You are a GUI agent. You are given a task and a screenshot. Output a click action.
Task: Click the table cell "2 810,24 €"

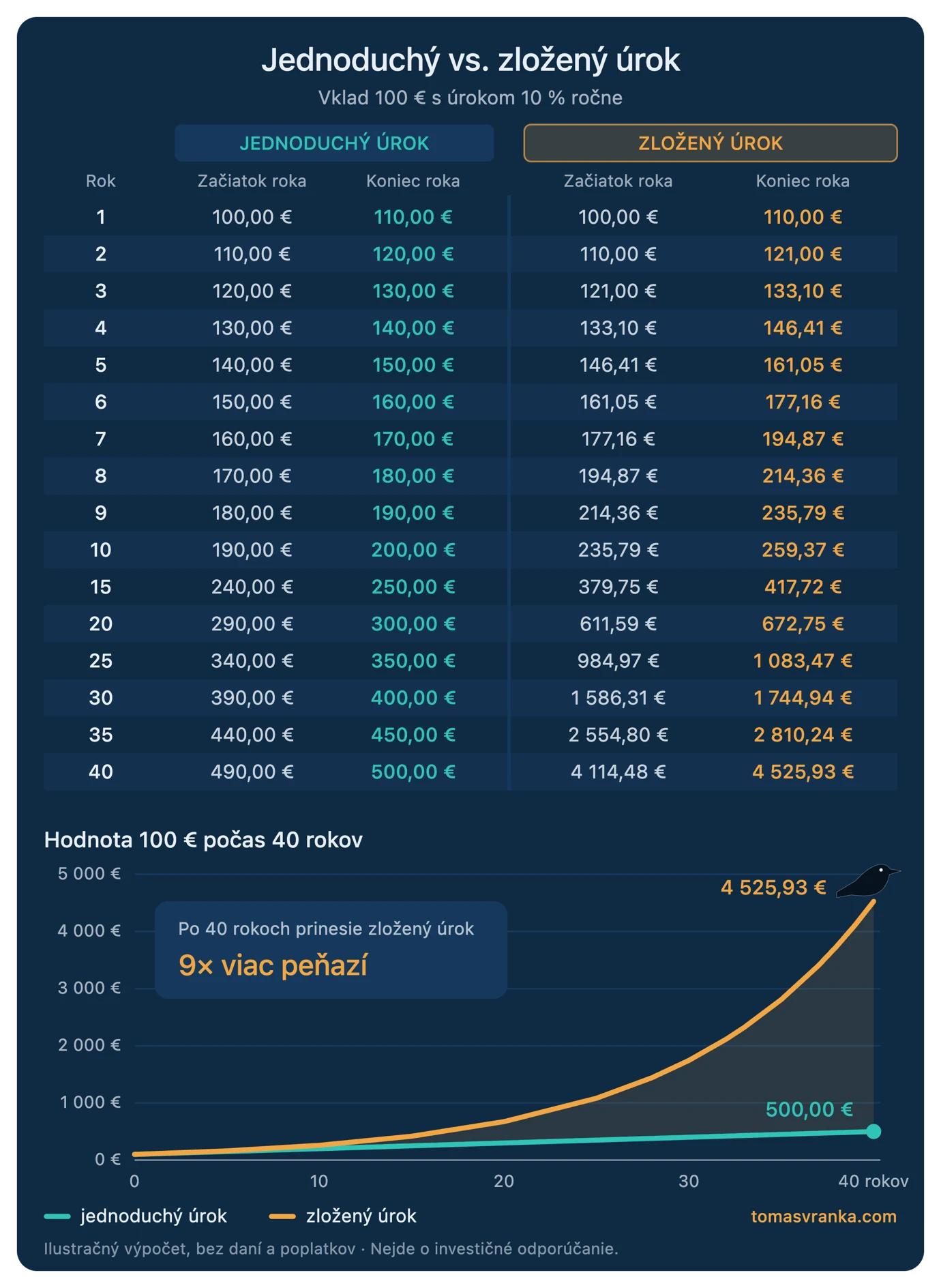[803, 735]
